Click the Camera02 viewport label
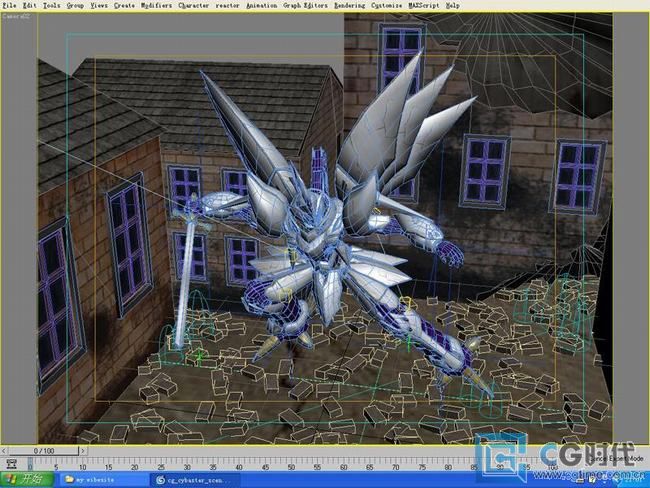The height and width of the screenshot is (488, 650). click(x=16, y=17)
